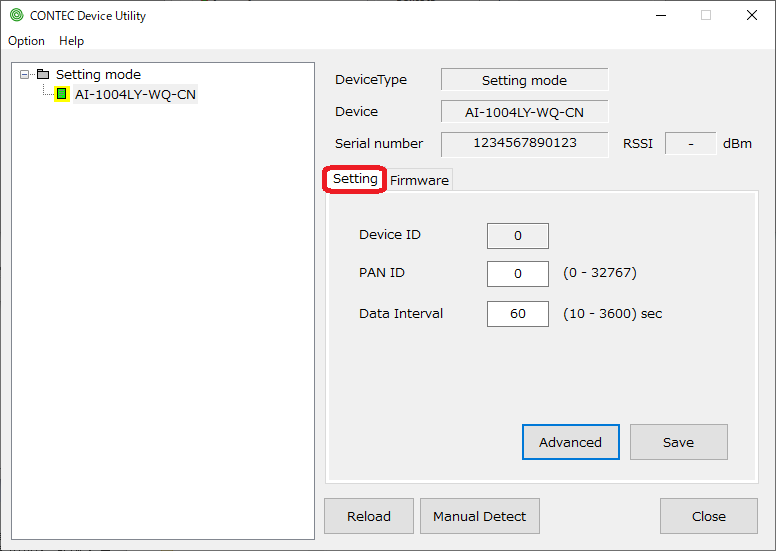776x551 pixels.
Task: Open the Help menu
Action: (71, 41)
